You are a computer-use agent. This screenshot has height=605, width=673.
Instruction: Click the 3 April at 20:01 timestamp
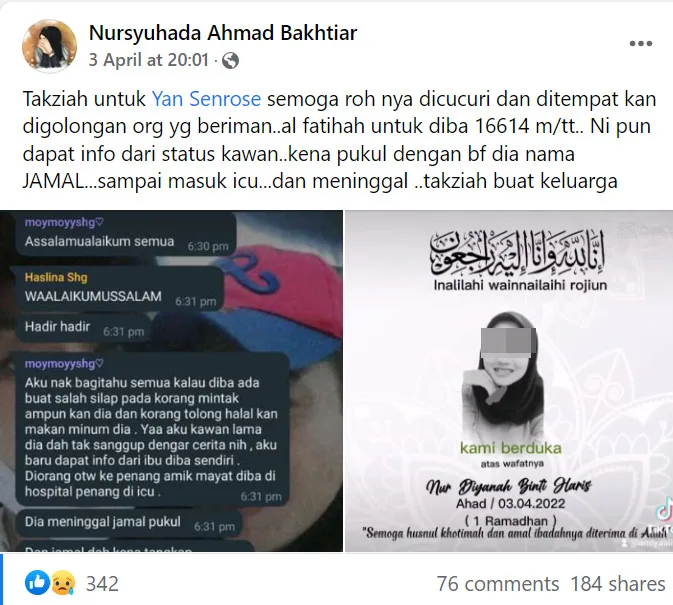(x=149, y=60)
